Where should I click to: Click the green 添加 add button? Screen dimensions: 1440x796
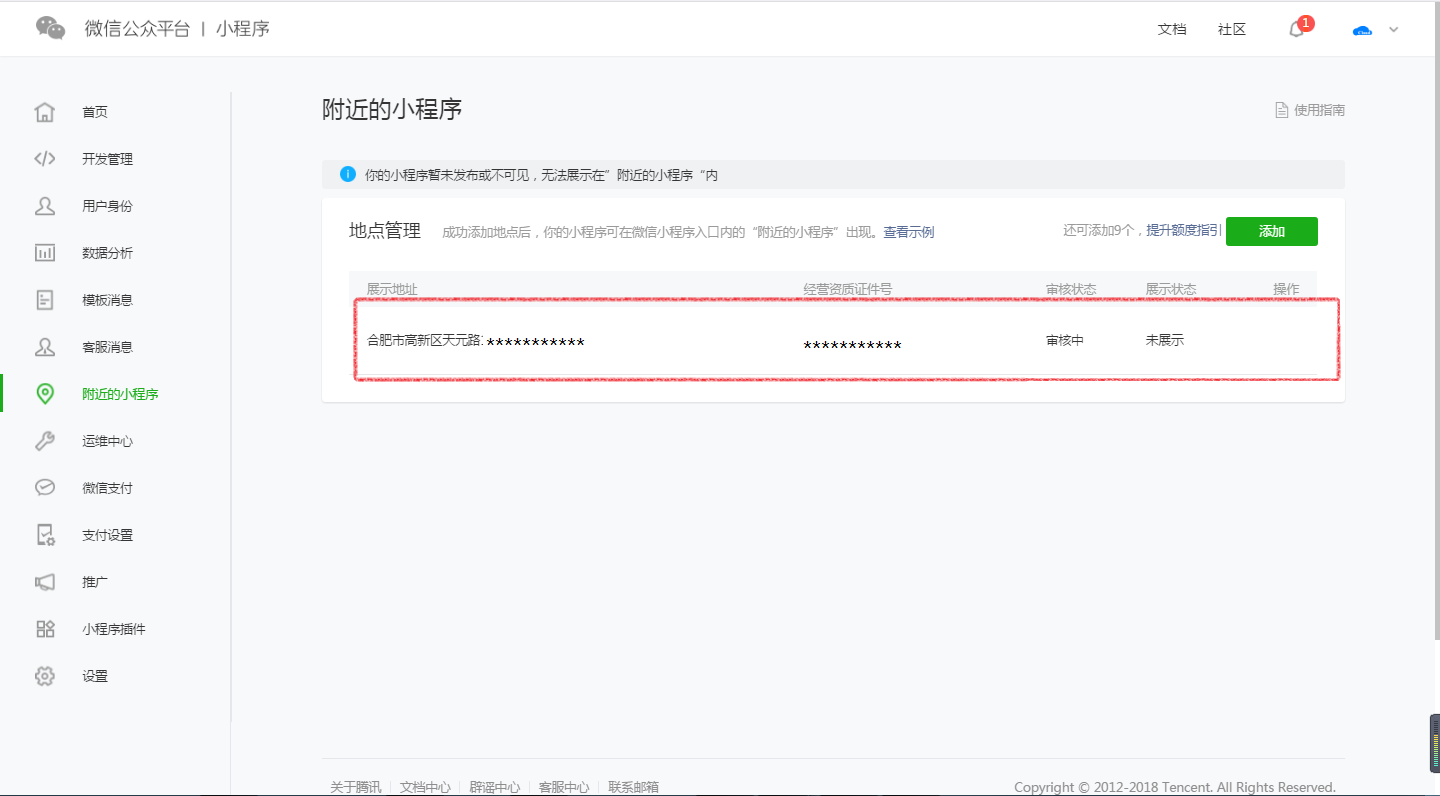[x=1271, y=231]
